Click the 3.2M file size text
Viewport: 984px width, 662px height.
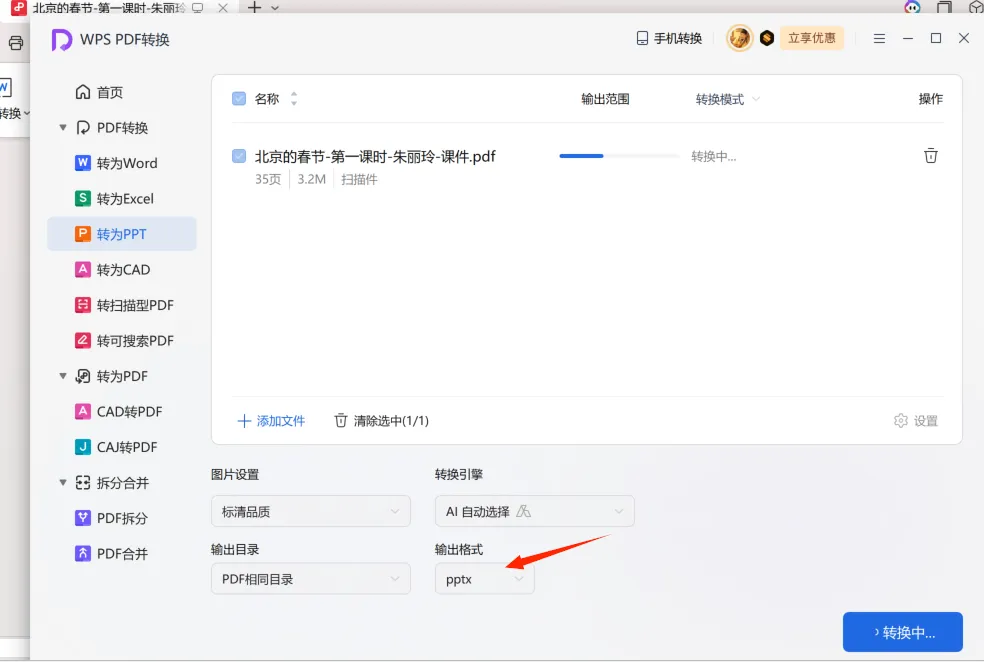[x=311, y=179]
